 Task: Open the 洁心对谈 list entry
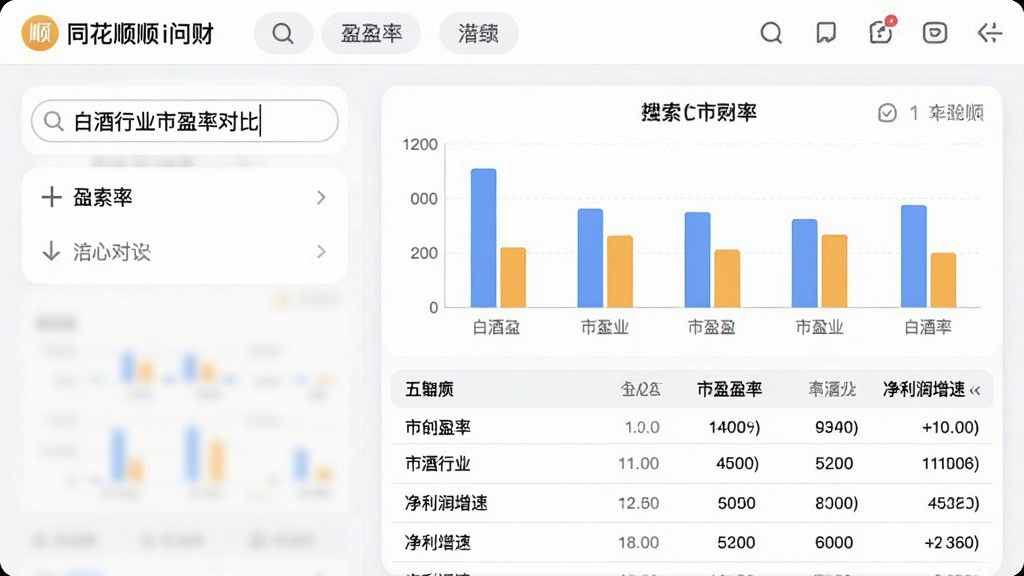click(184, 251)
